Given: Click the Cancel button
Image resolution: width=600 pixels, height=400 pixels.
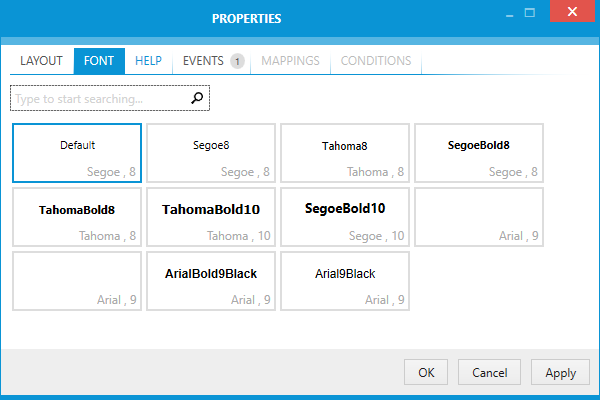Looking at the screenshot, I should [x=489, y=372].
